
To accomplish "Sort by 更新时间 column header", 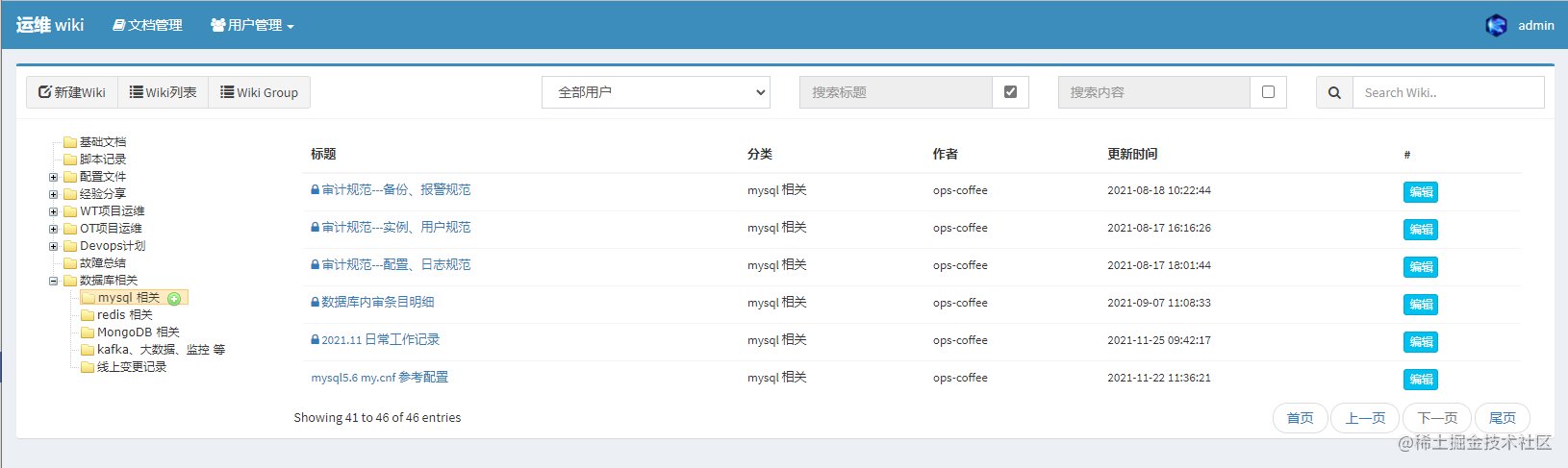I will (x=1132, y=154).
